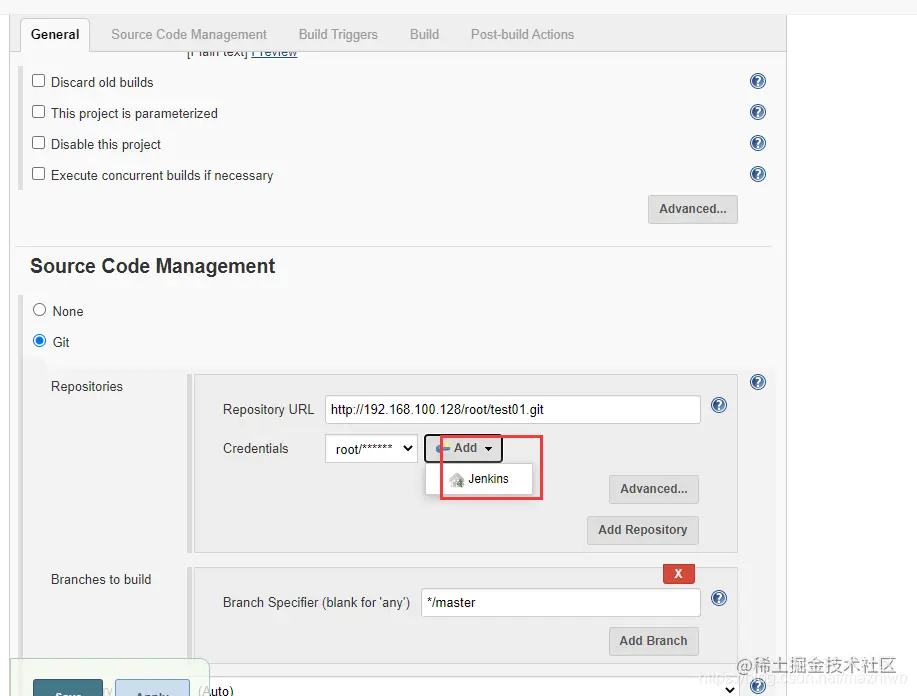Open help for Execute concurrent builds

757,174
